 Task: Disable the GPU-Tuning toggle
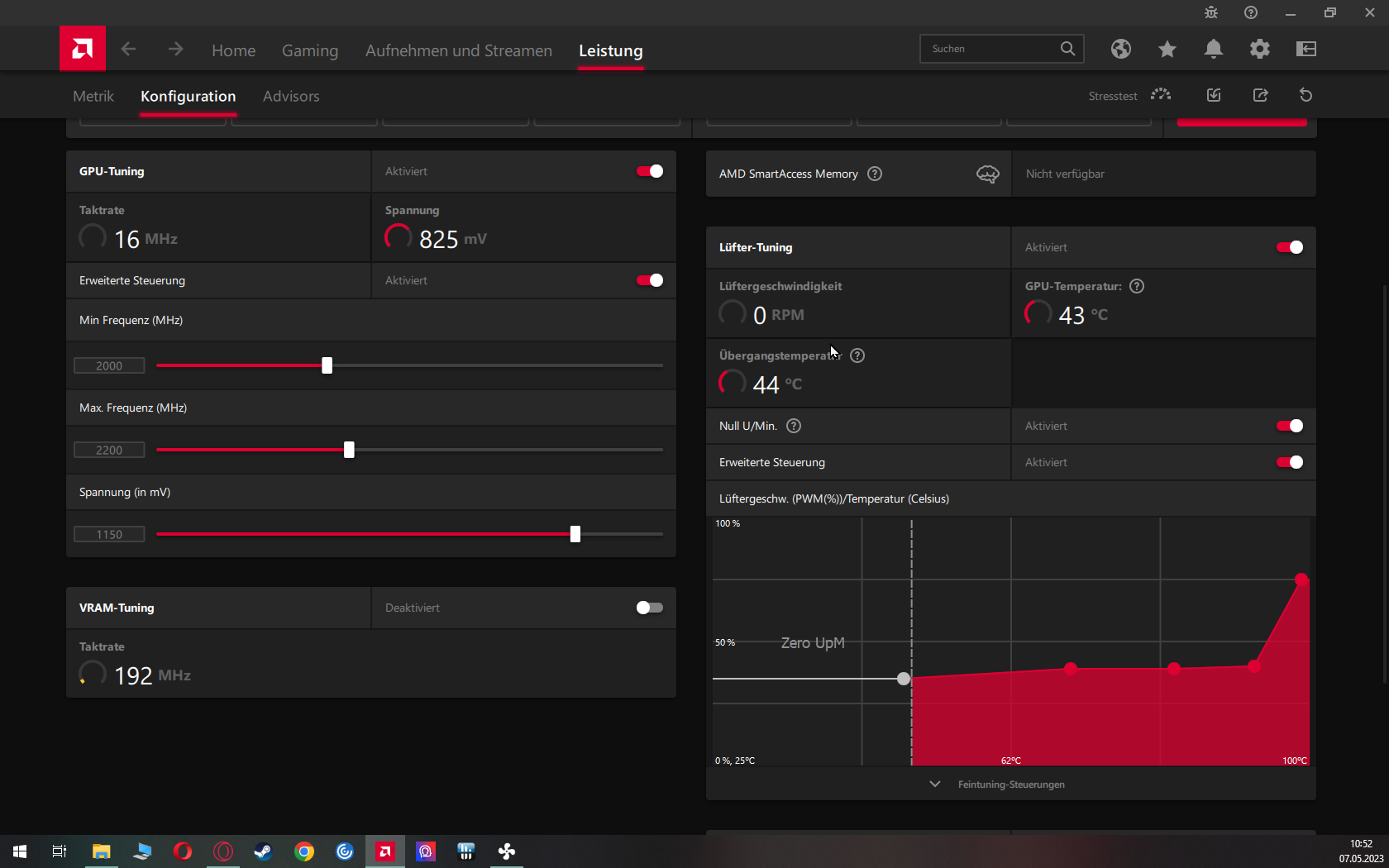pyautogui.click(x=649, y=171)
